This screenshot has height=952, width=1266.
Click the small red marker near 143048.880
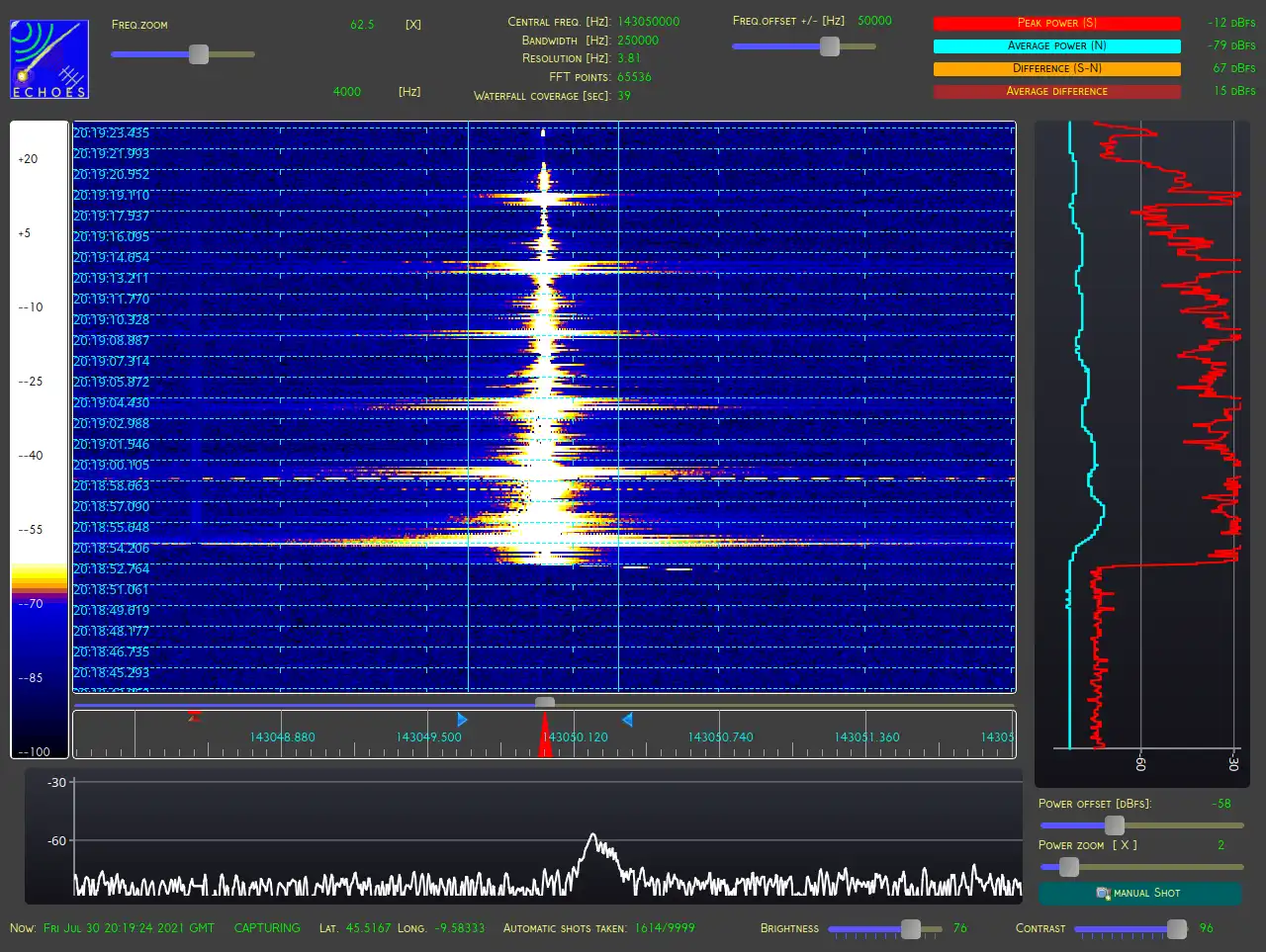pyautogui.click(x=195, y=717)
